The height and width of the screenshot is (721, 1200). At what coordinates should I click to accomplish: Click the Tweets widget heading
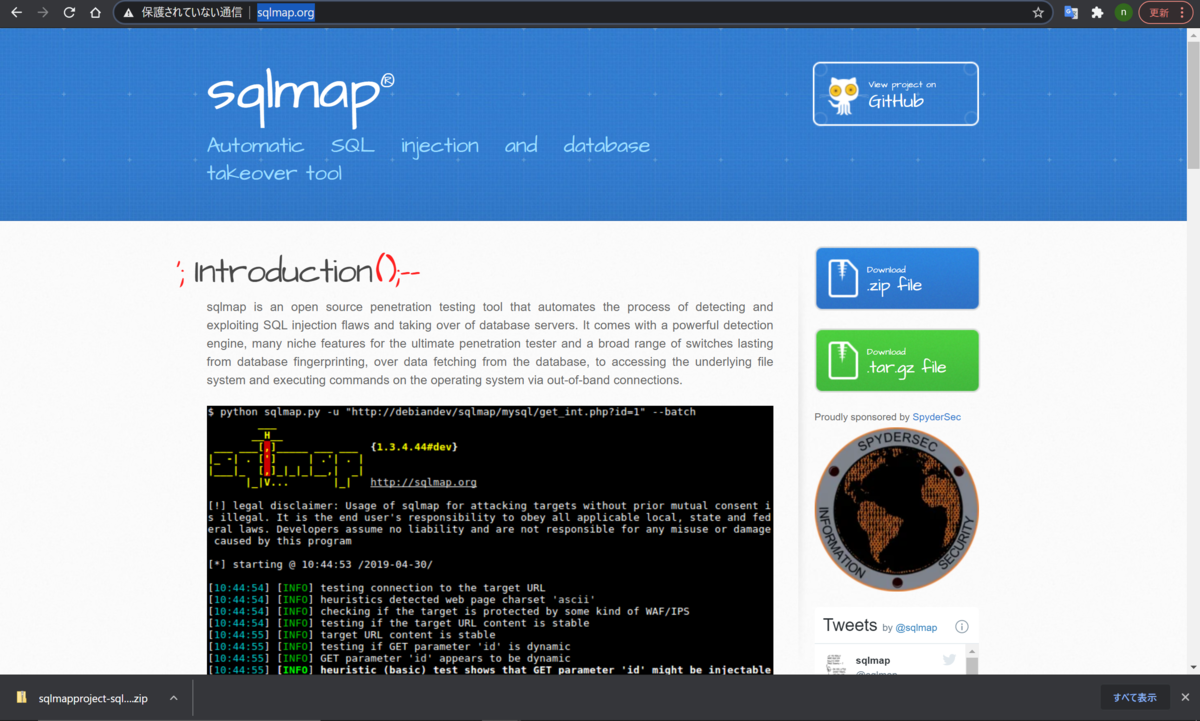pos(850,625)
